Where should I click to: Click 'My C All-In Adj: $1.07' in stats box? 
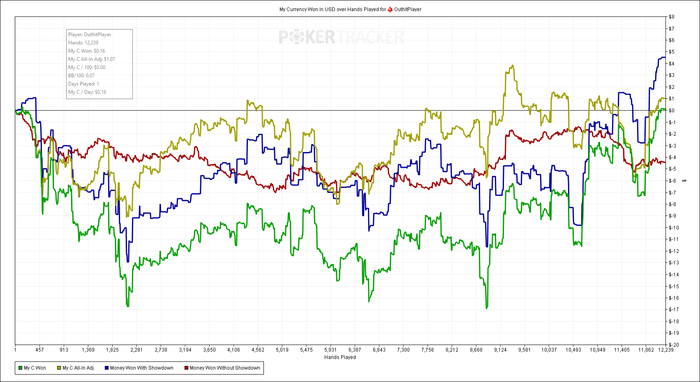tap(92, 59)
